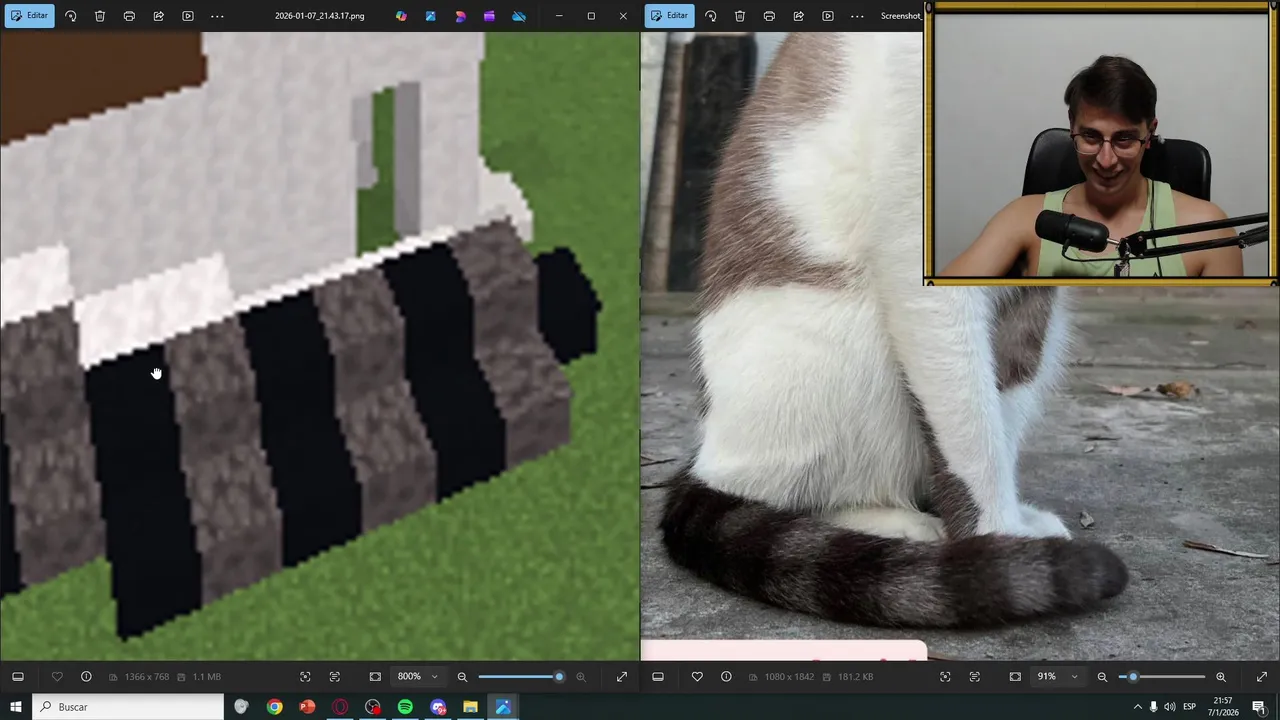Screen dimensions: 1280x720
Task: Click microphone icon in system tray
Action: 1153,707
